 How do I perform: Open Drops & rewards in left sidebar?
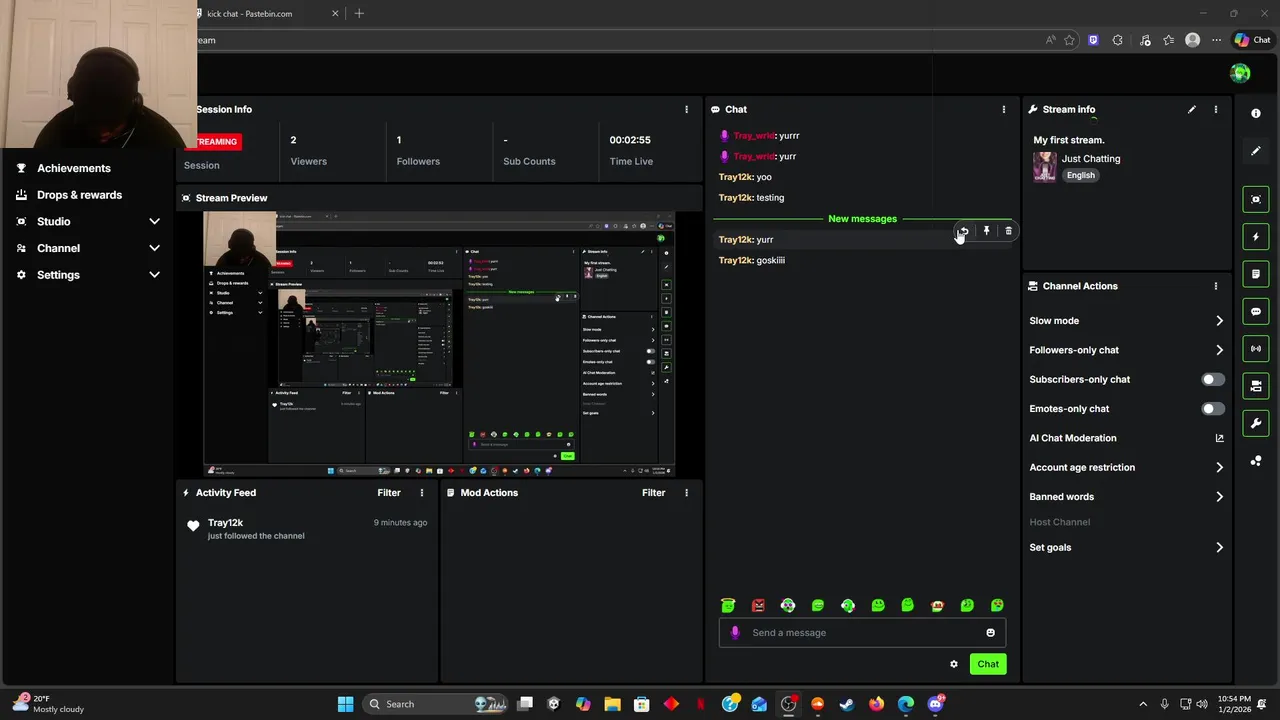(x=79, y=195)
